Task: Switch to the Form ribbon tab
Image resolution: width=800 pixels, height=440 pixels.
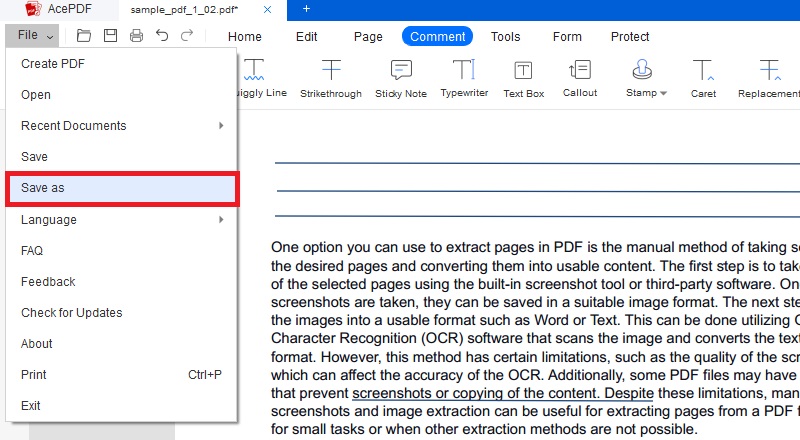Action: coord(567,37)
